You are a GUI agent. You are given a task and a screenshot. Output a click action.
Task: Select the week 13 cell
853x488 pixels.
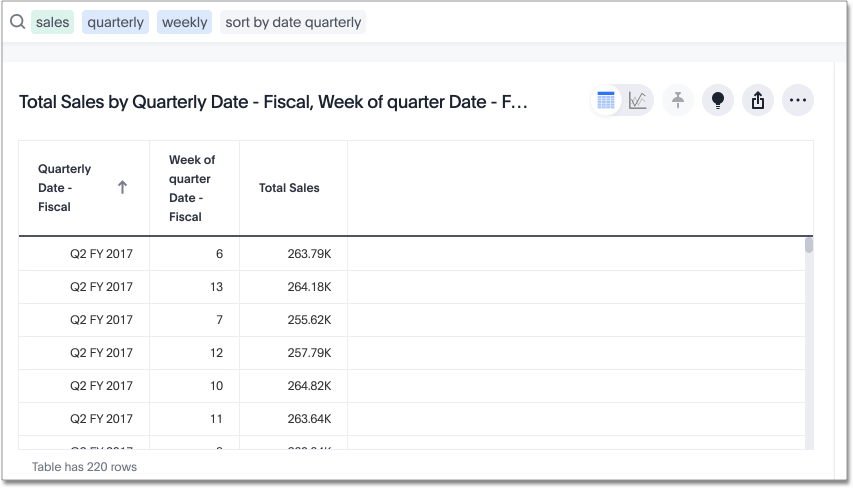pyautogui.click(x=215, y=288)
